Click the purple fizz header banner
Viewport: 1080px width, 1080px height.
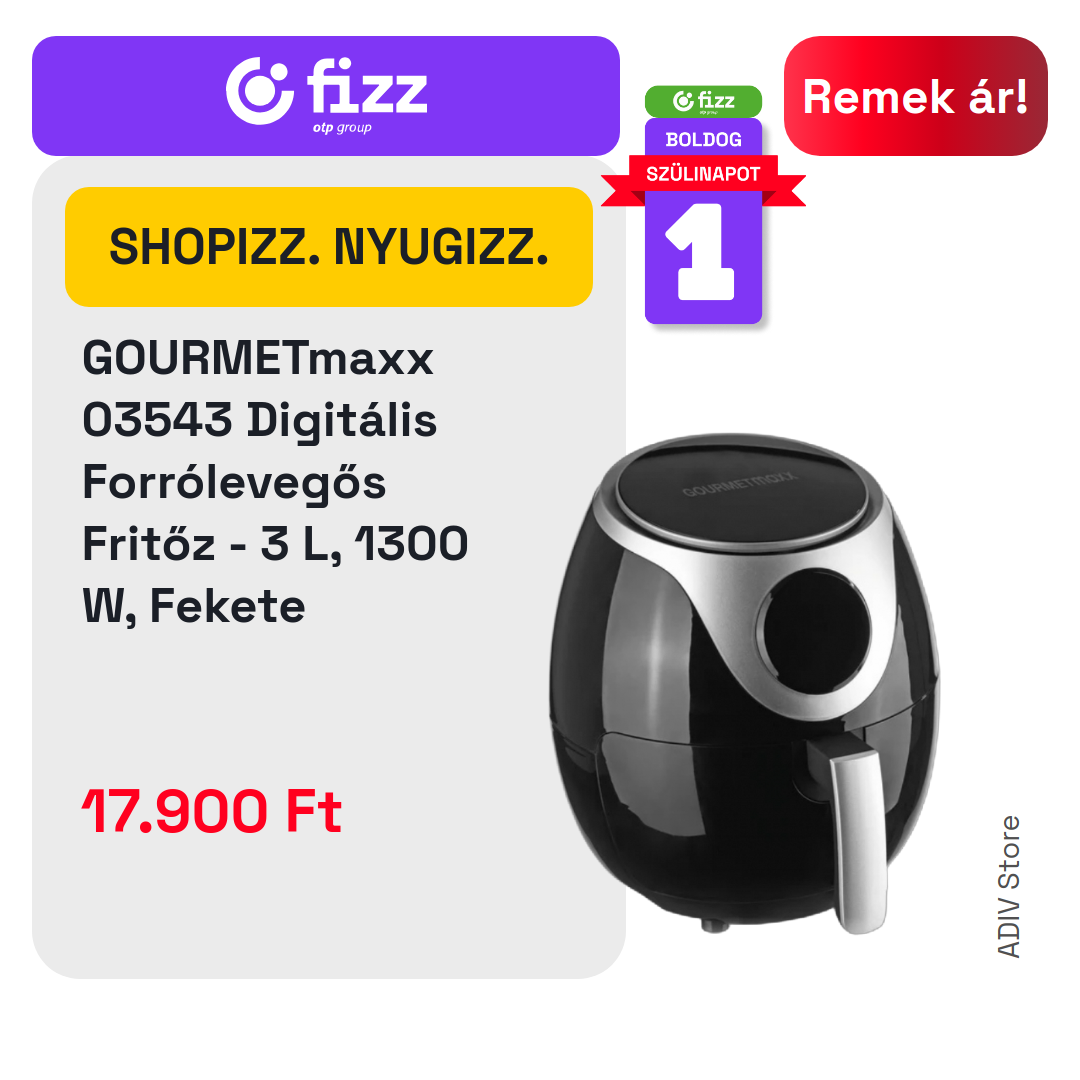pos(326,96)
